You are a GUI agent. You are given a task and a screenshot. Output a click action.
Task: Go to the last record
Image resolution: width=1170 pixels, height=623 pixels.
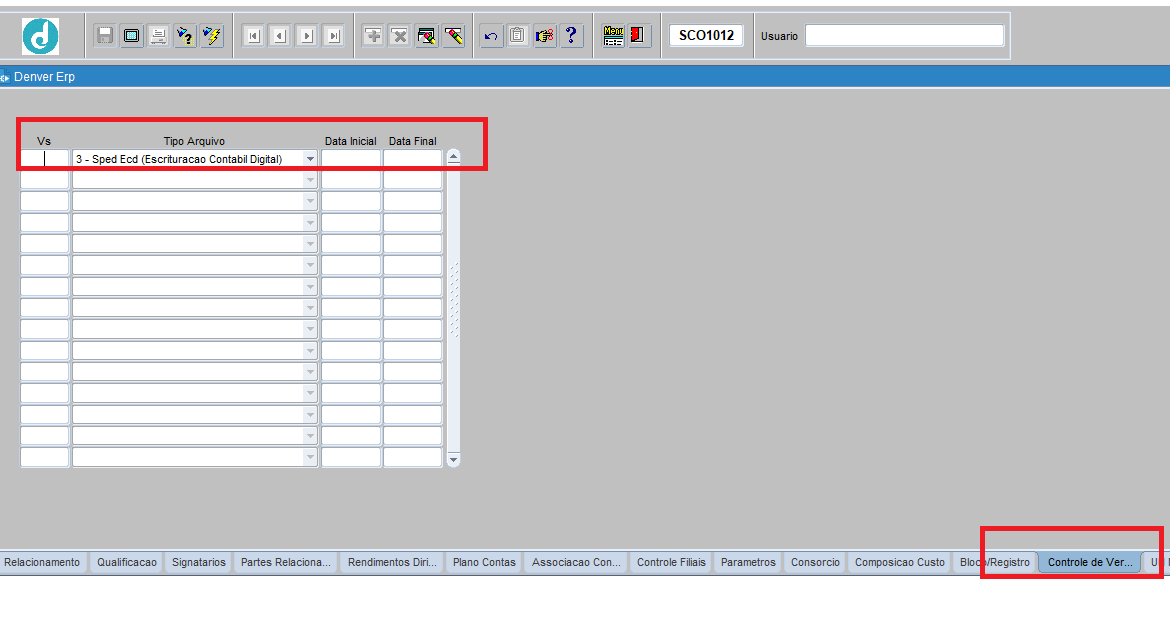click(334, 36)
